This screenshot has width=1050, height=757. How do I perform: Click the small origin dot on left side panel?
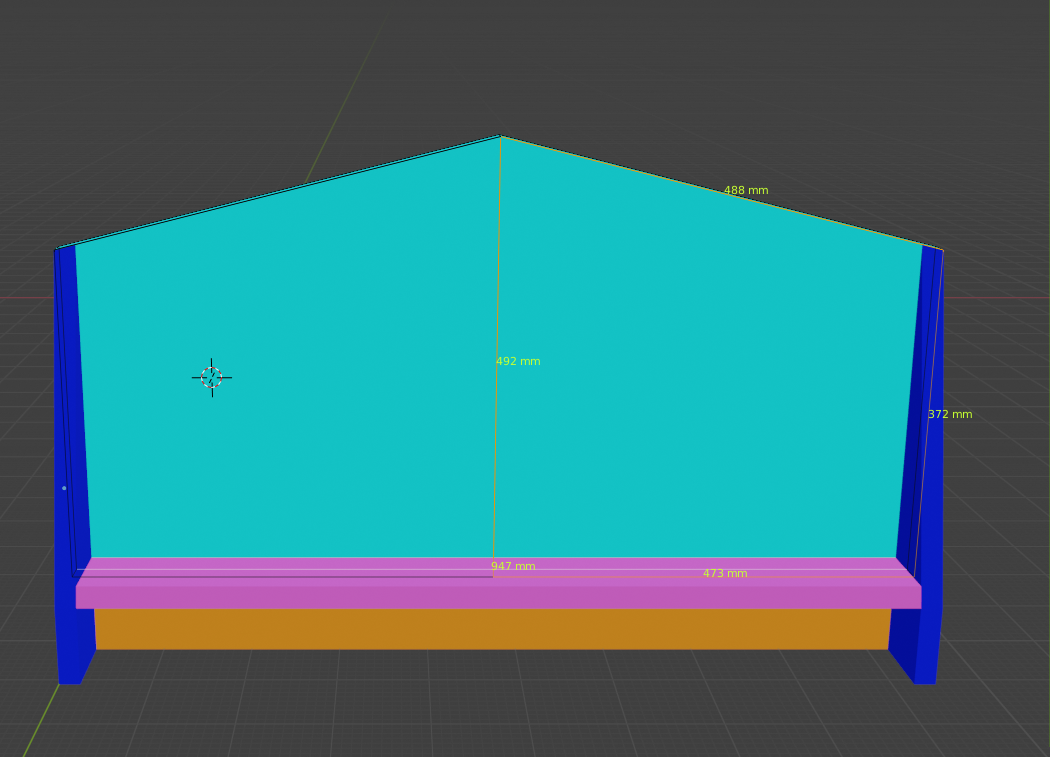64,488
